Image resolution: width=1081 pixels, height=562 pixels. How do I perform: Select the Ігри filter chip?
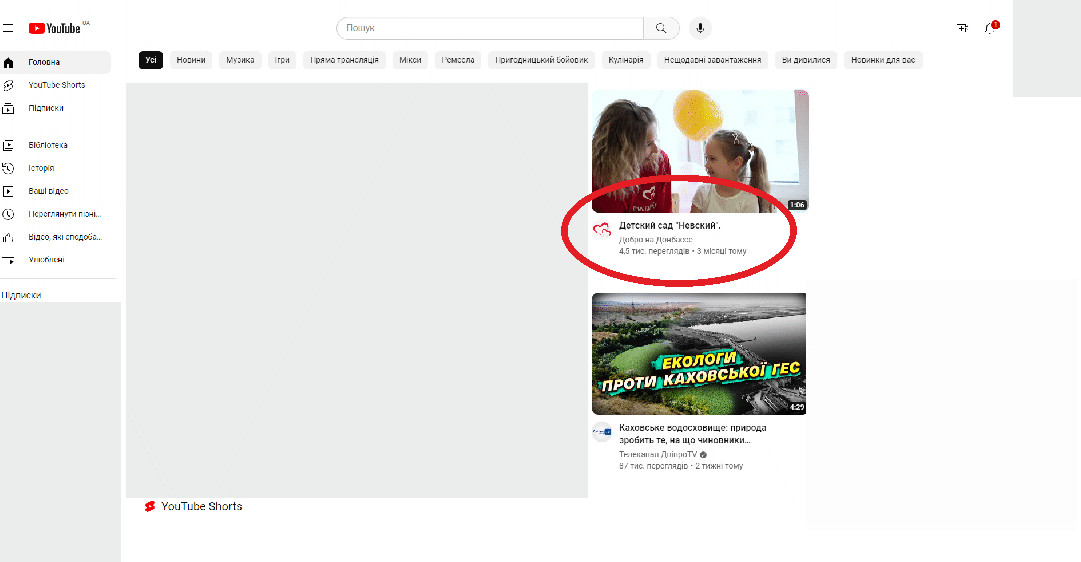[282, 60]
